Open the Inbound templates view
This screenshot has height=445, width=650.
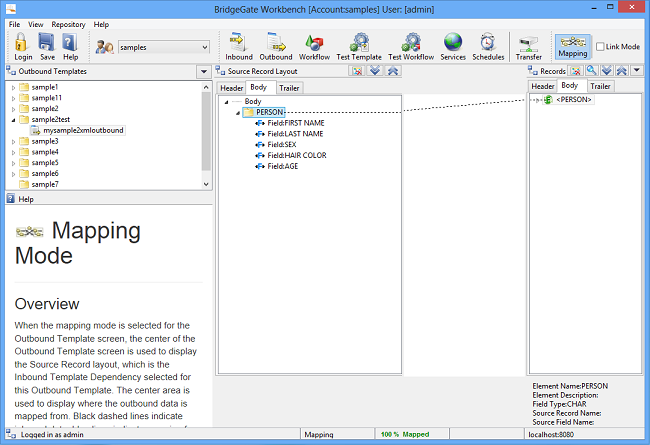[239, 46]
